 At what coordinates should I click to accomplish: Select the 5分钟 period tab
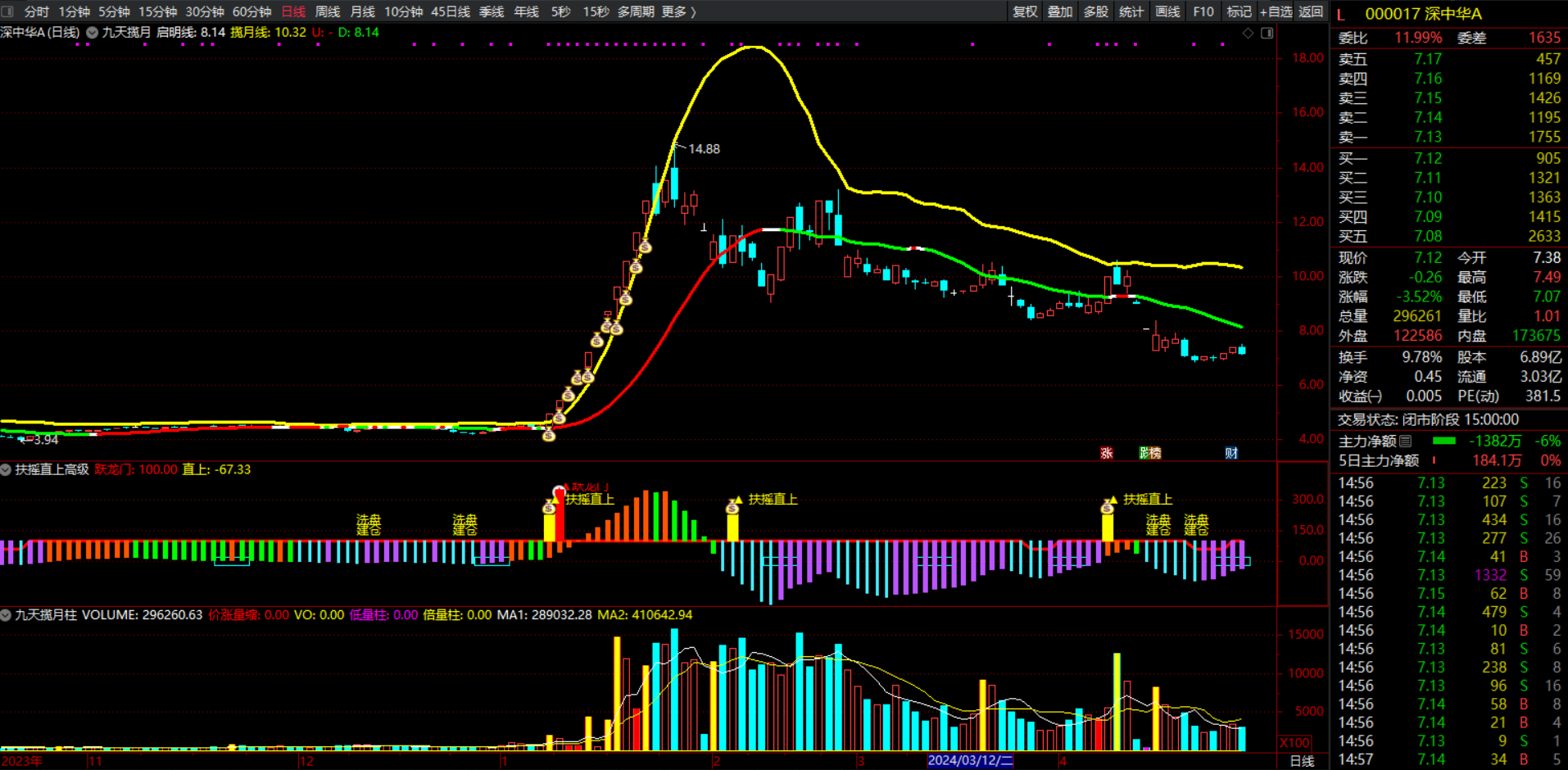coord(114,11)
